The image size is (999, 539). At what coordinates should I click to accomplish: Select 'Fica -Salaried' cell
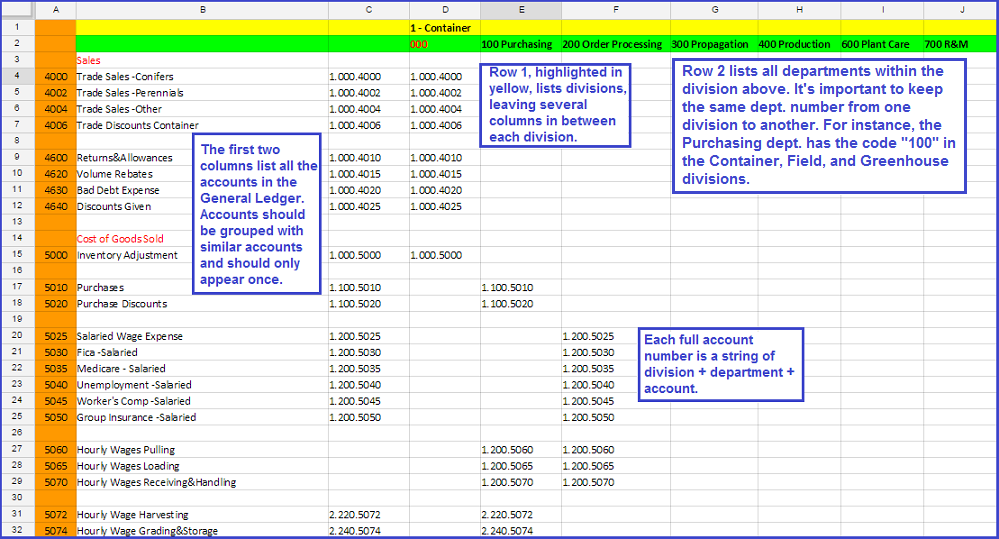click(x=202, y=352)
